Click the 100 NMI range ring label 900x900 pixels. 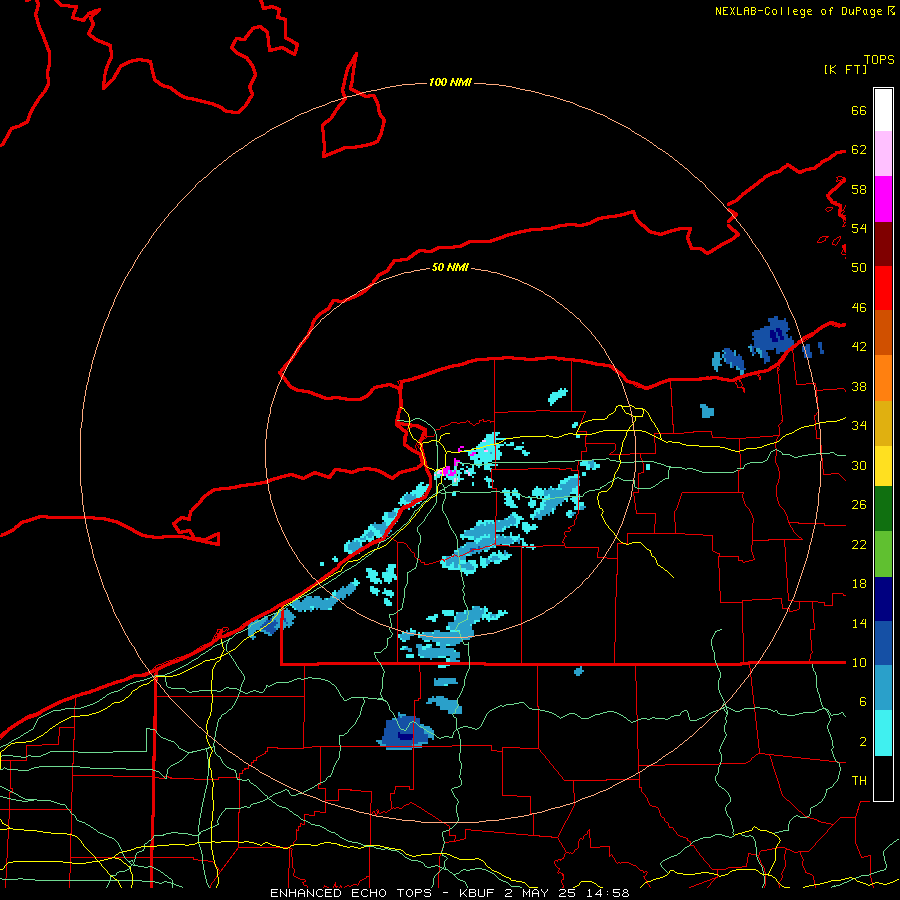pyautogui.click(x=450, y=82)
